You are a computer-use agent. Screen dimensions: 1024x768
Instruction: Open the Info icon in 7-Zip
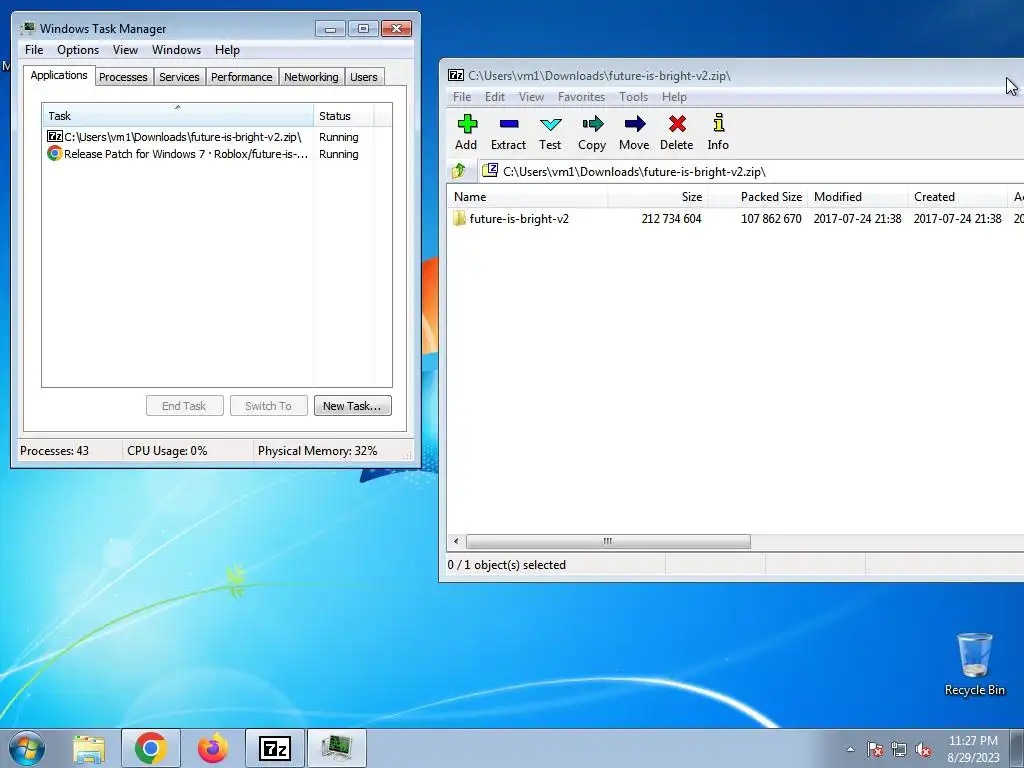click(718, 123)
